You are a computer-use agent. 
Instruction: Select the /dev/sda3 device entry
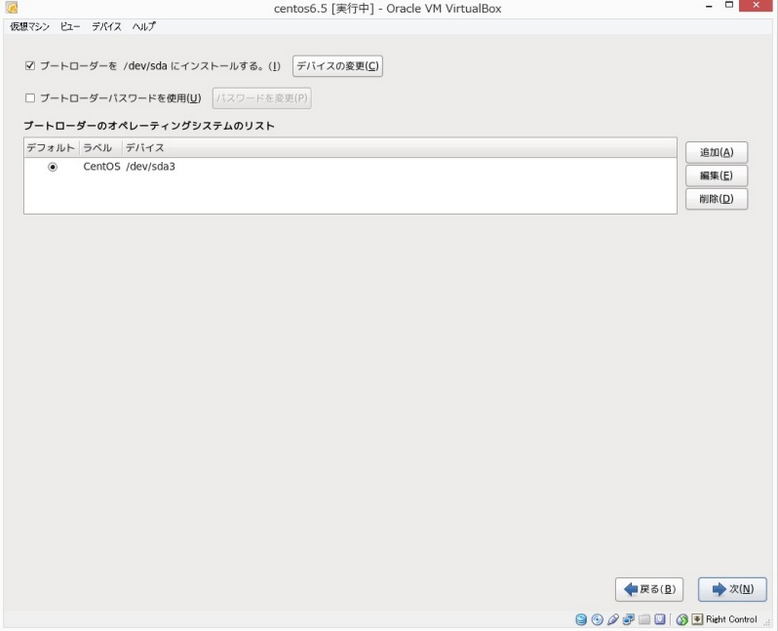pyautogui.click(x=150, y=167)
